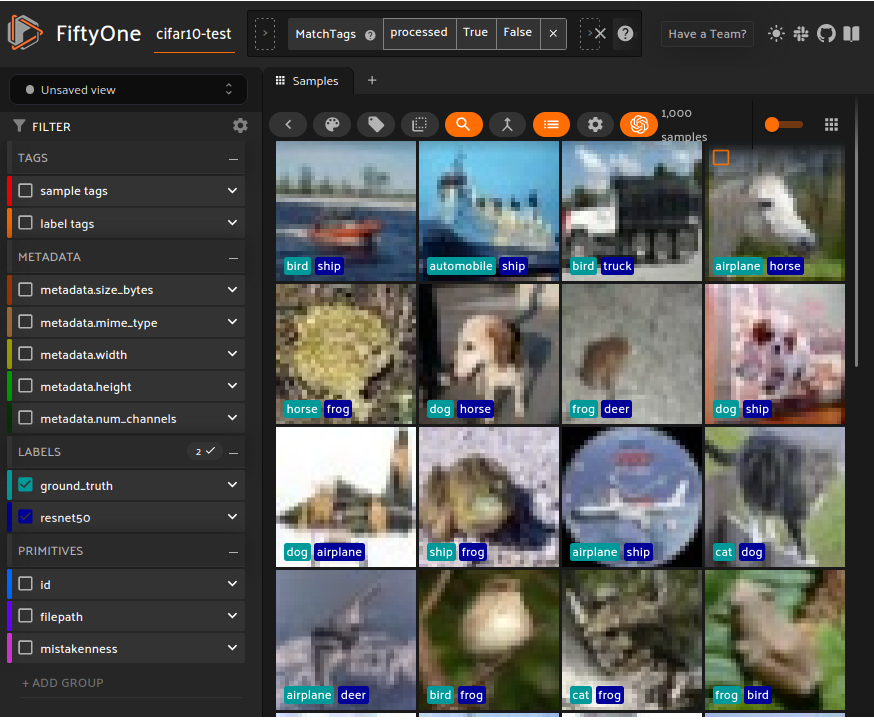Click the + ADD GROUP button
Screen dimensions: 874x721
click(63, 683)
